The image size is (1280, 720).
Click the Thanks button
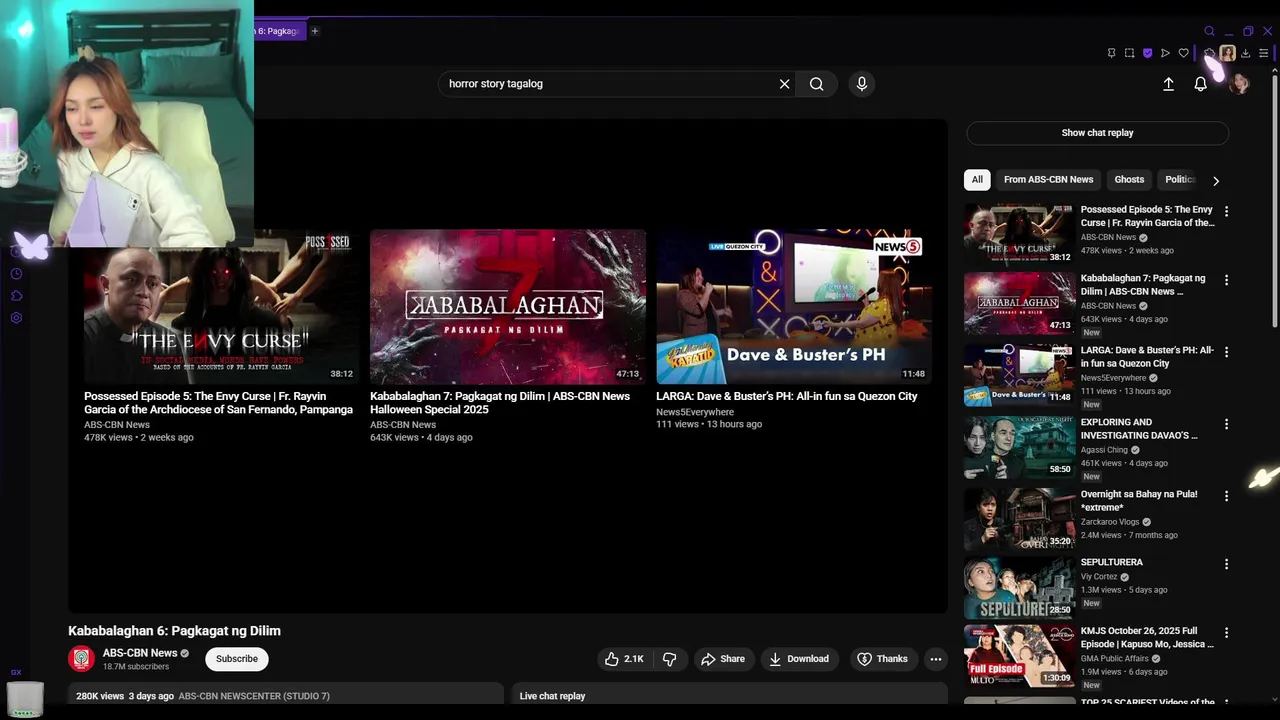(x=882, y=659)
